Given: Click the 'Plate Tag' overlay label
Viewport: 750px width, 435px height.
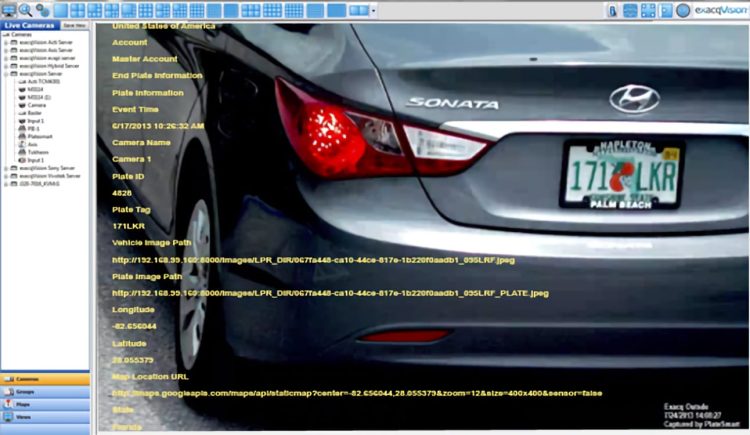Looking at the screenshot, I should coord(131,210).
